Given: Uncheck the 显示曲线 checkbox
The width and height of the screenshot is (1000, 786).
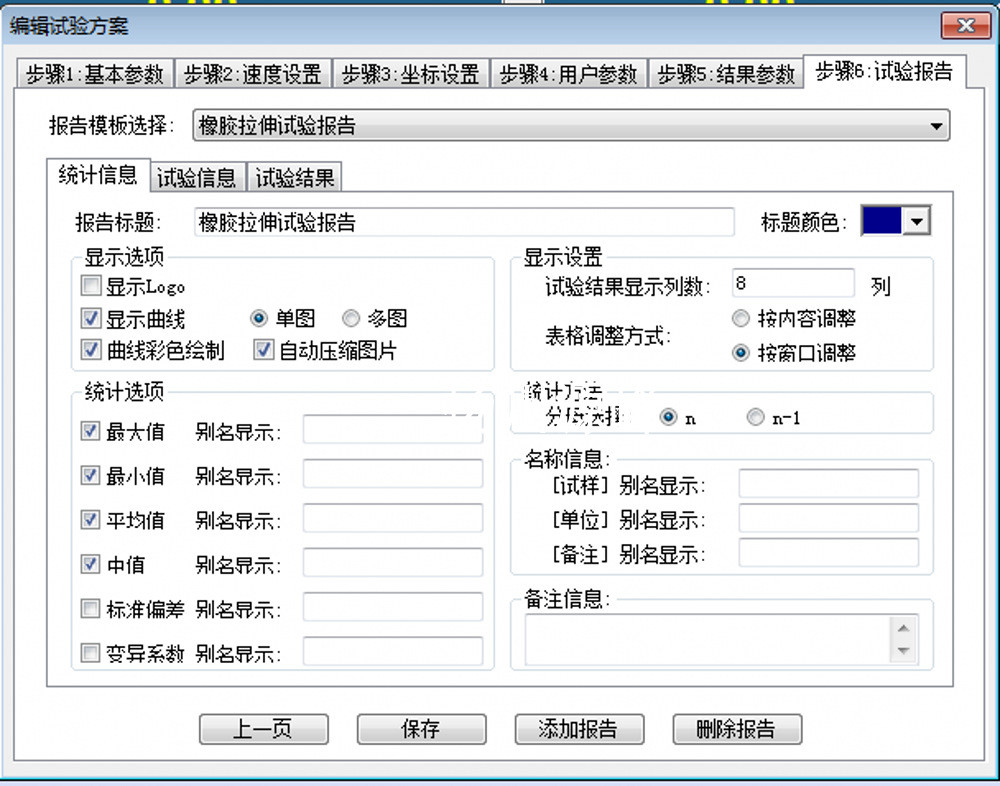Looking at the screenshot, I should point(91,319).
